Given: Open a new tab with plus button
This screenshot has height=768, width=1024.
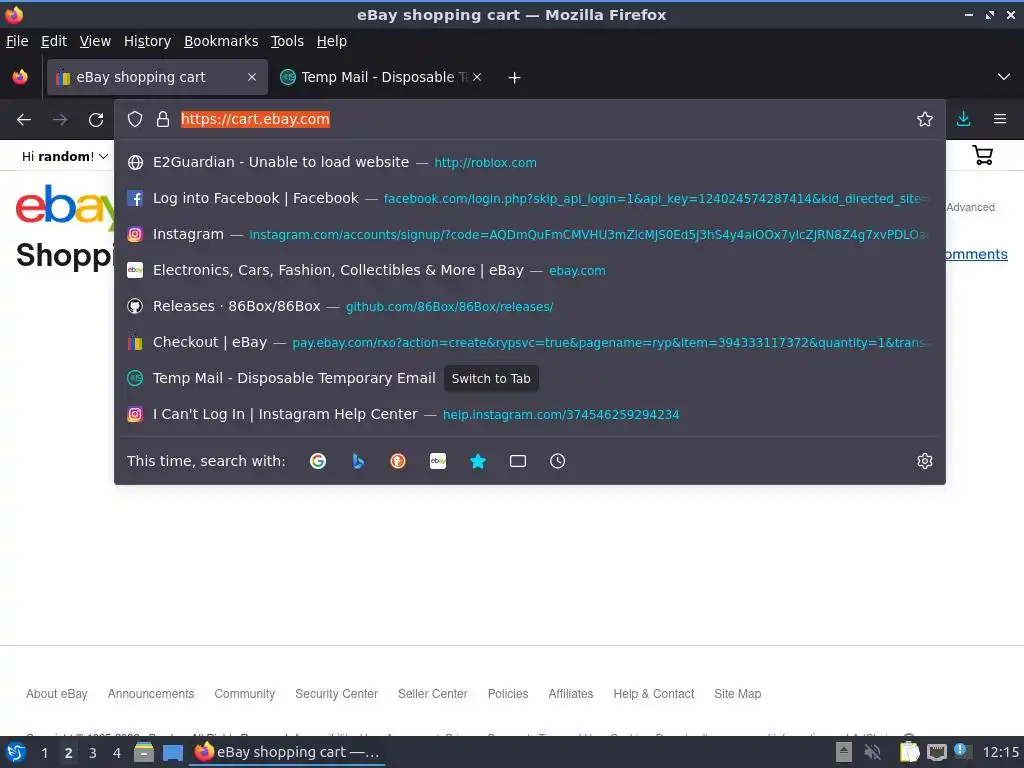Looking at the screenshot, I should (515, 78).
